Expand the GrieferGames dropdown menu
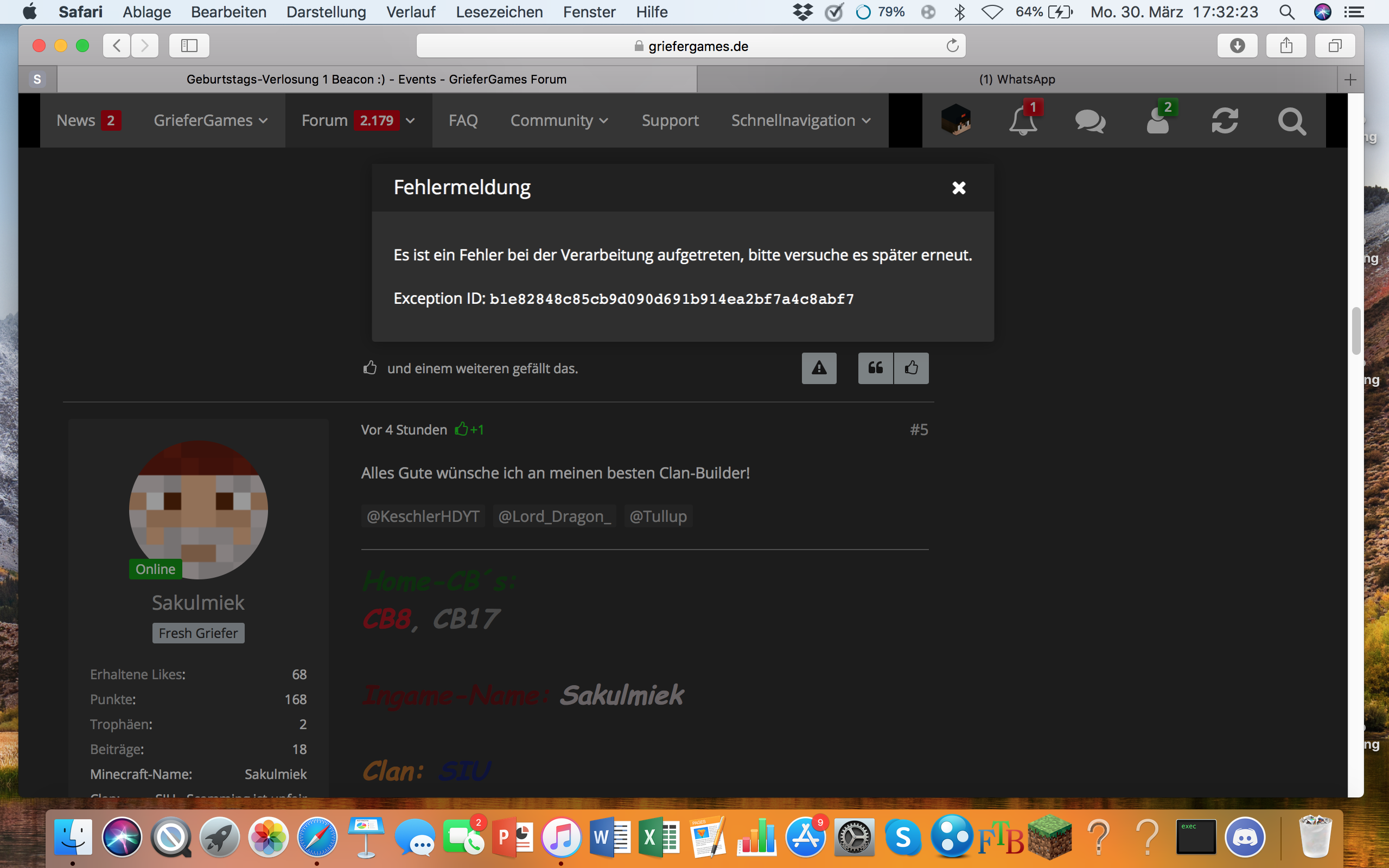 [211, 120]
